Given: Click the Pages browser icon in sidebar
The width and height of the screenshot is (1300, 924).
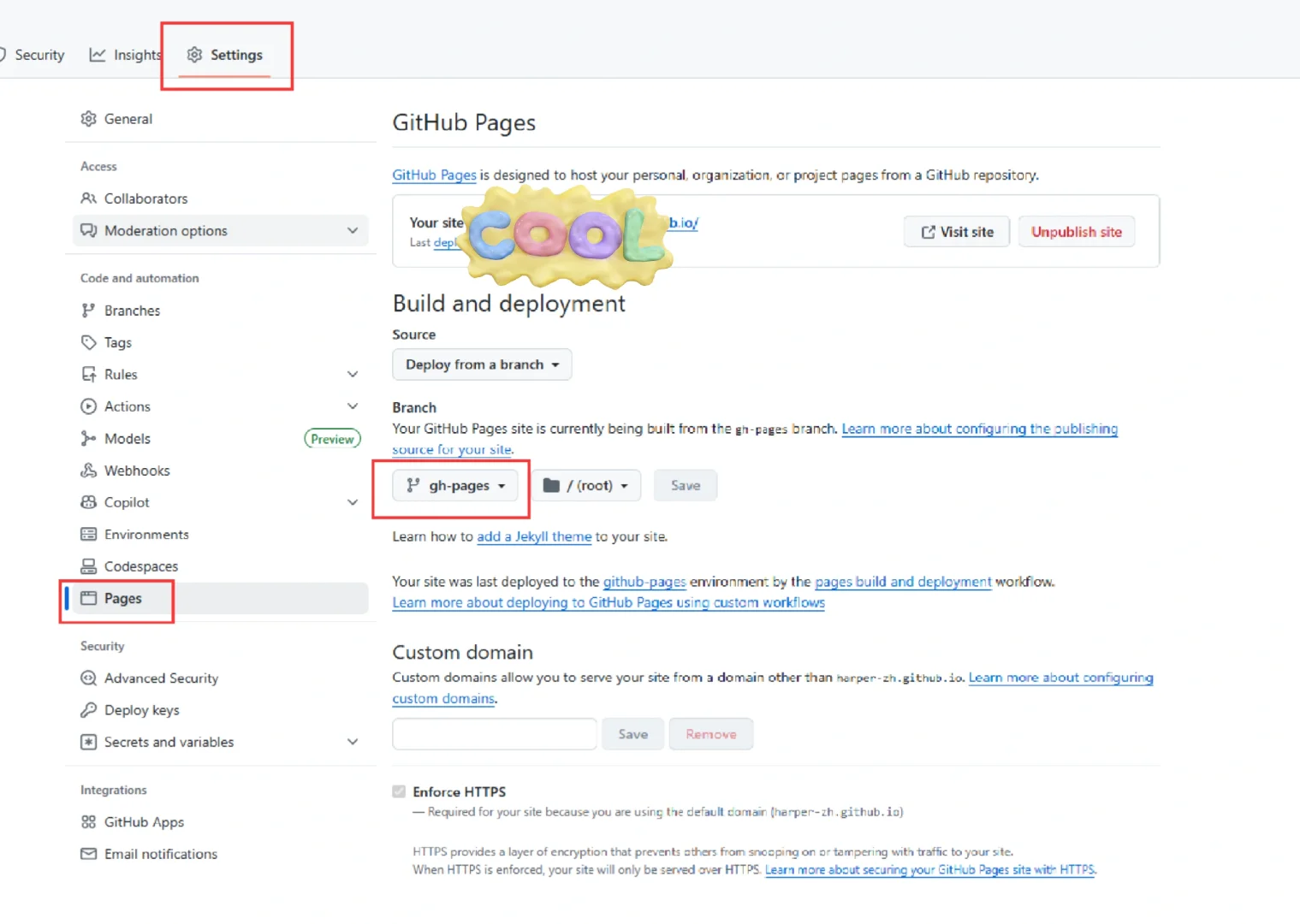Looking at the screenshot, I should click(x=88, y=599).
